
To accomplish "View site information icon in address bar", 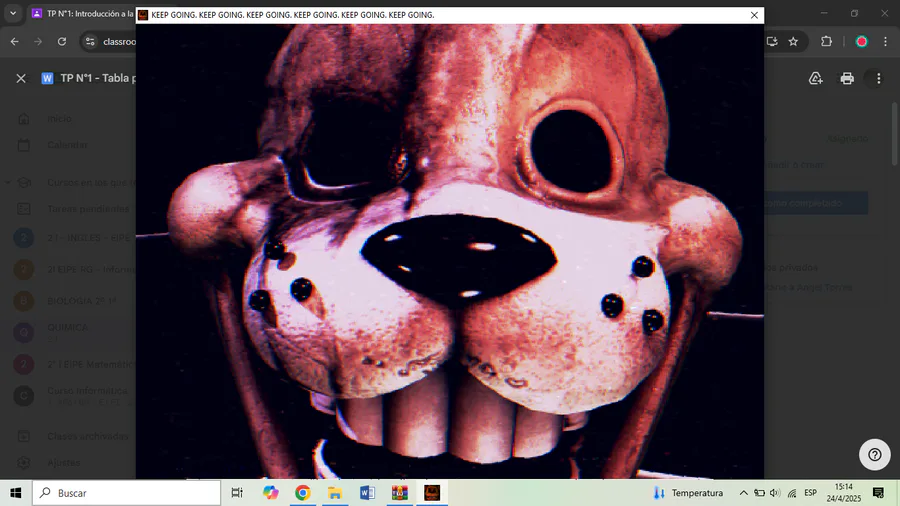I will click(90, 41).
